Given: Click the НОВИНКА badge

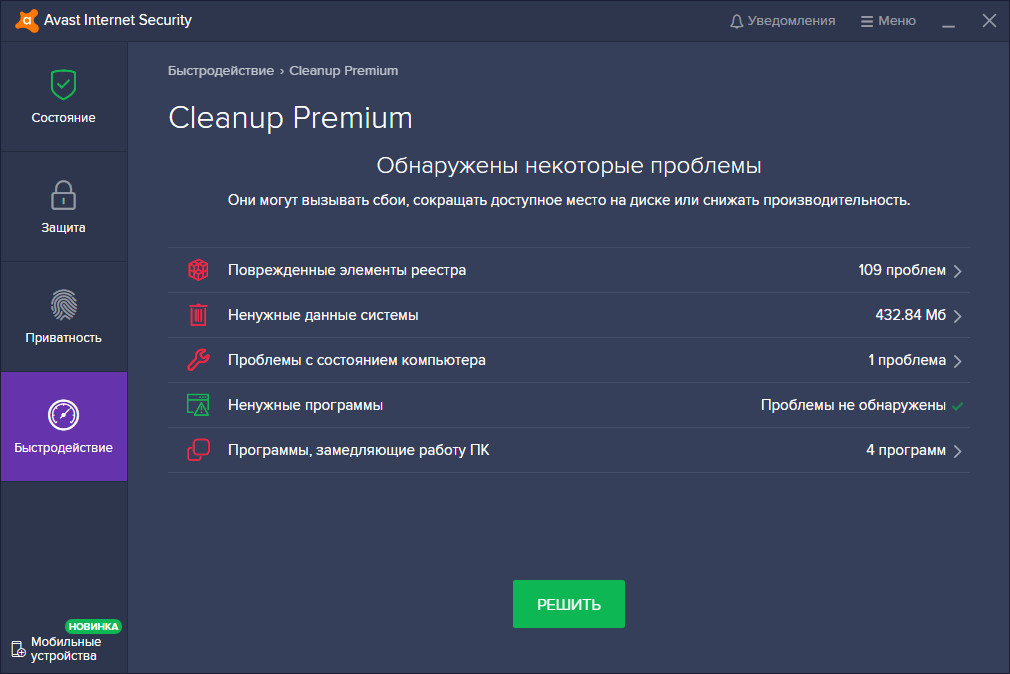Looking at the screenshot, I should click(x=94, y=625).
